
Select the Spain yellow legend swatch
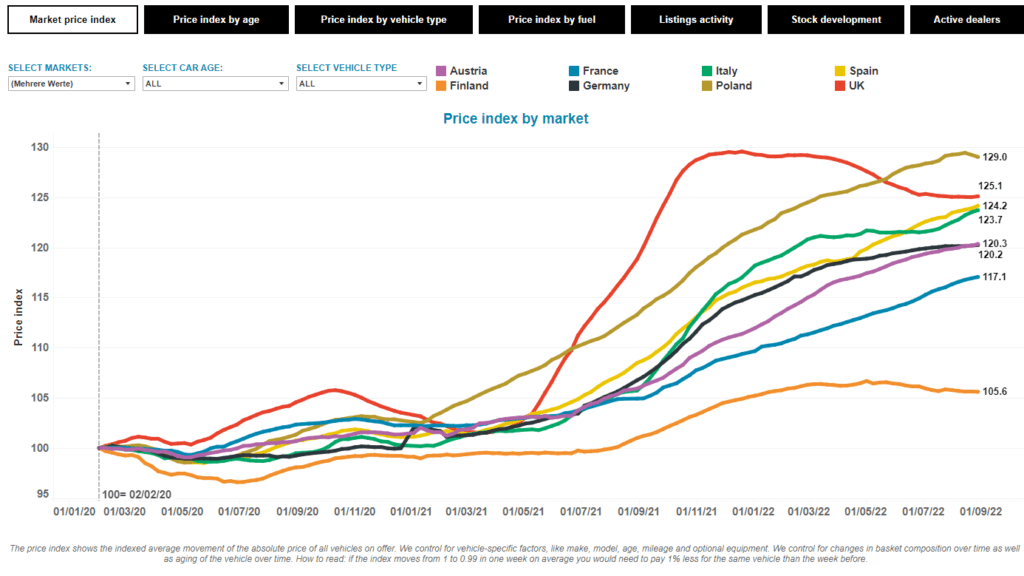[x=841, y=71]
